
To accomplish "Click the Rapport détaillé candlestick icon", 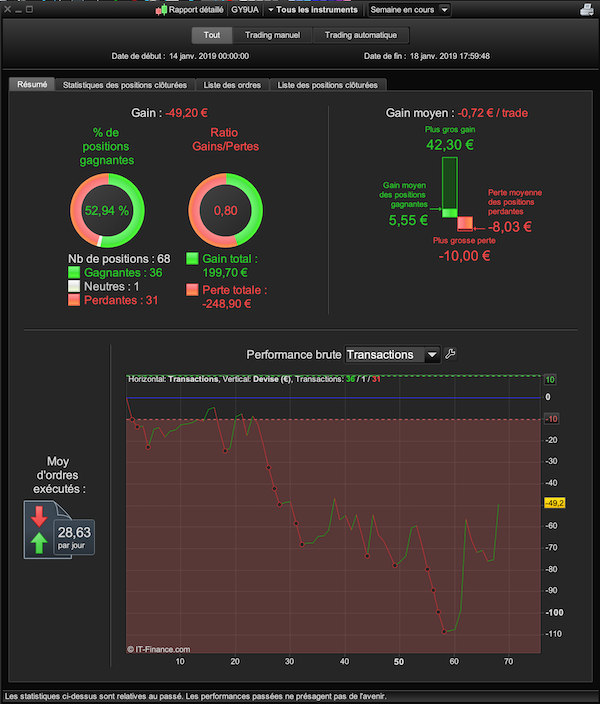I will [x=161, y=10].
